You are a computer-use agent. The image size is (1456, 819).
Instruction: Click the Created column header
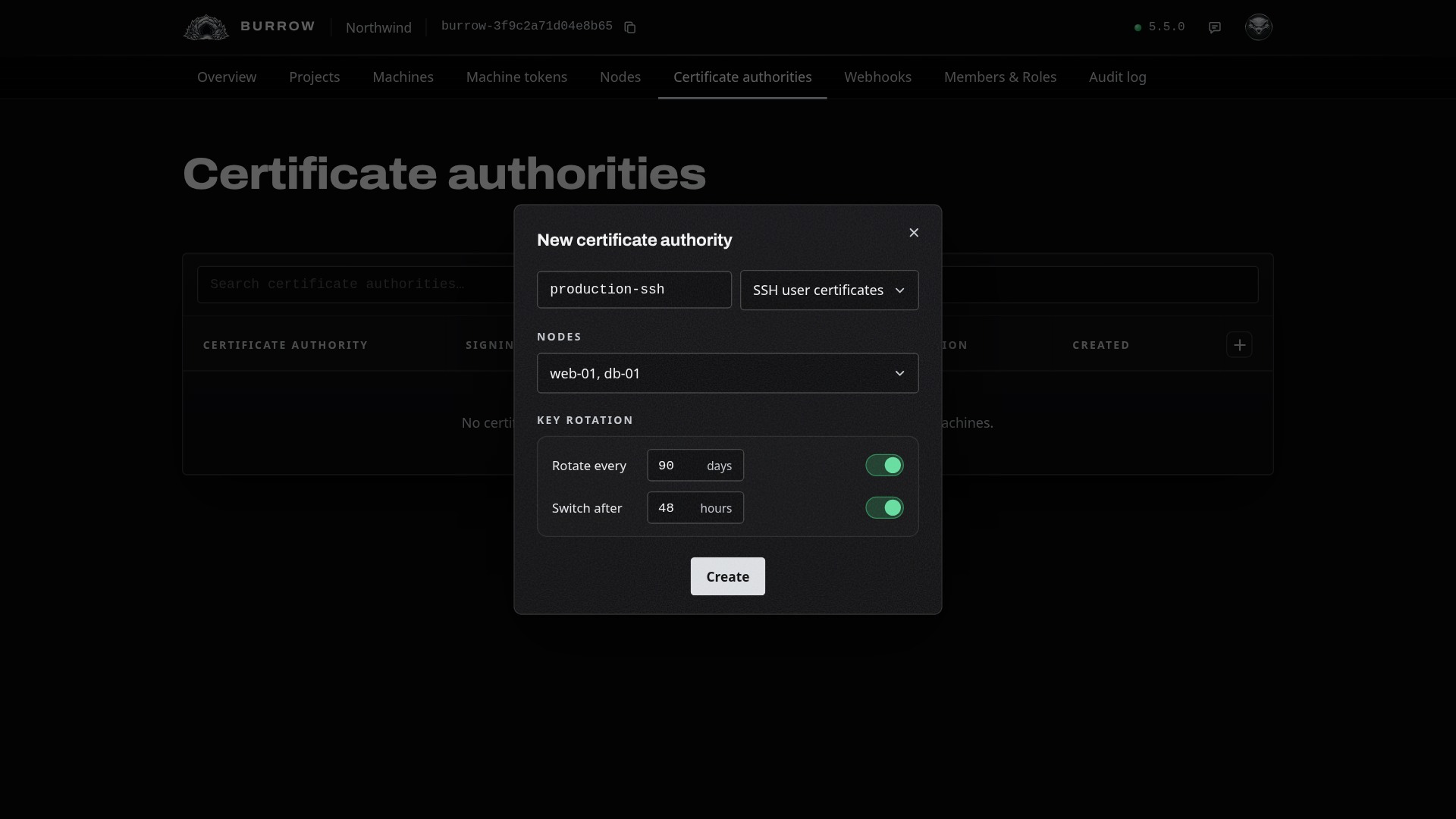point(1100,345)
